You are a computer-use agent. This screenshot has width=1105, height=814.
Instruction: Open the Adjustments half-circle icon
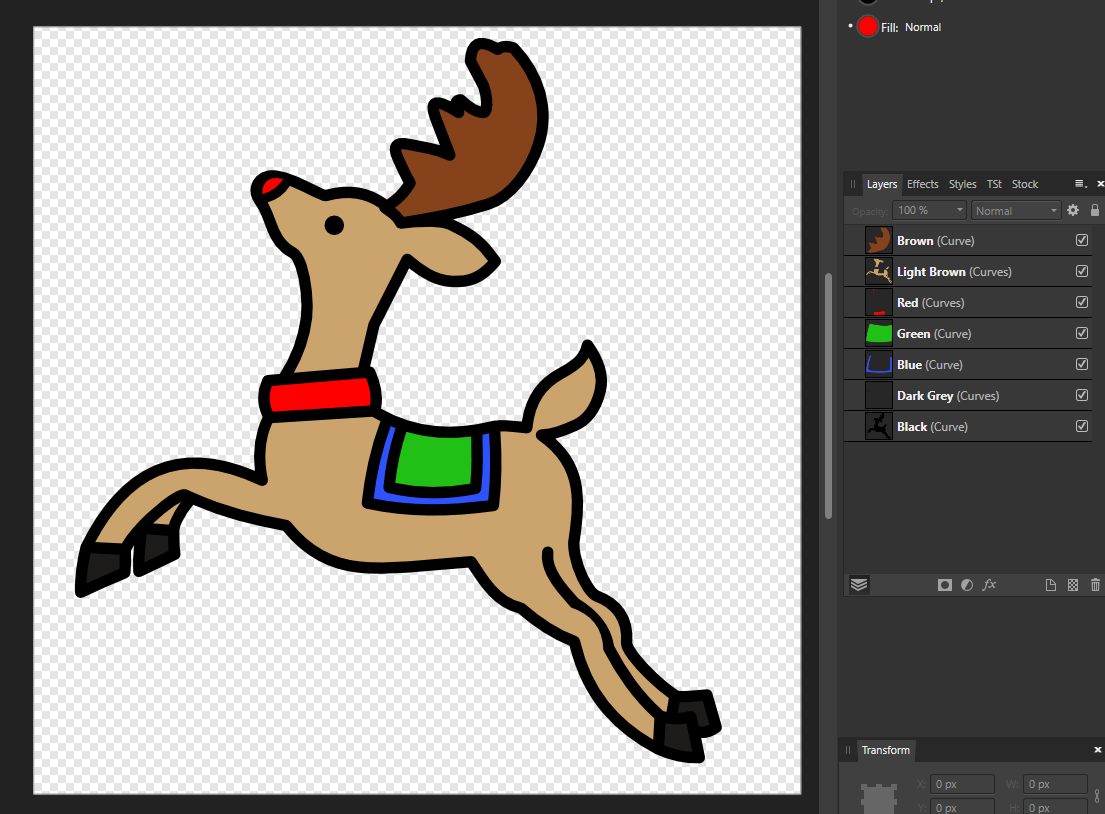967,585
